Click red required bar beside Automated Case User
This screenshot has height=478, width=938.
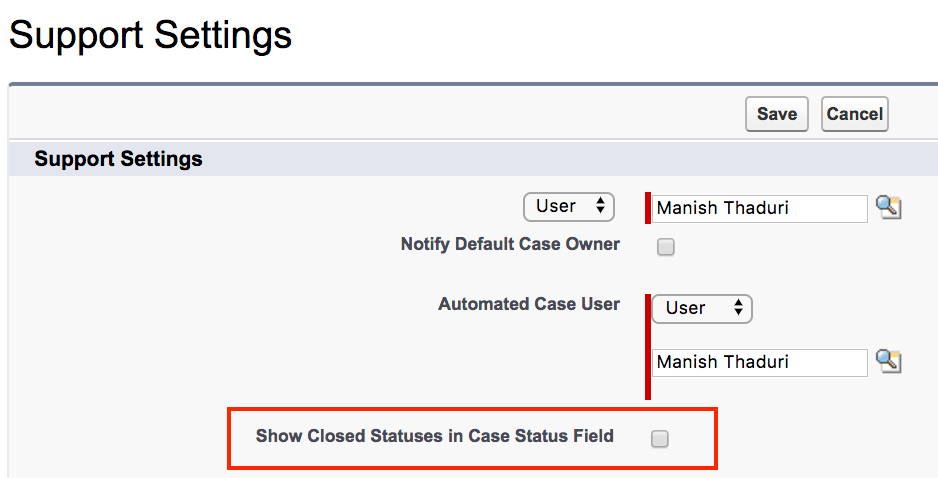[x=647, y=345]
